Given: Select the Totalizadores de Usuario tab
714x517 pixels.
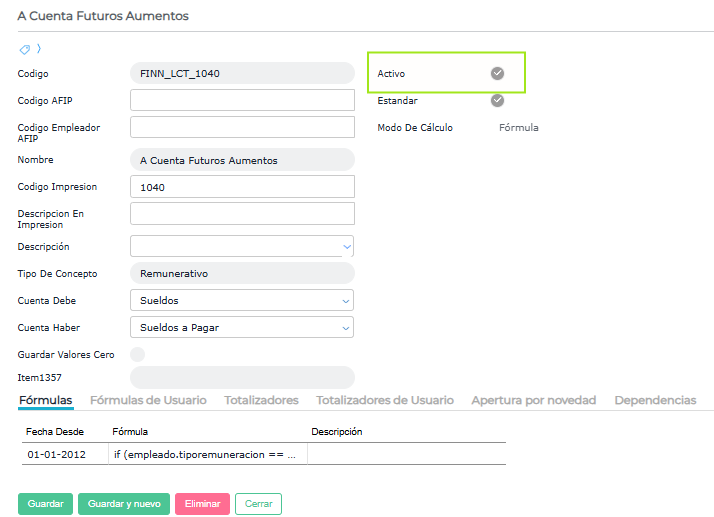Looking at the screenshot, I should tap(385, 400).
